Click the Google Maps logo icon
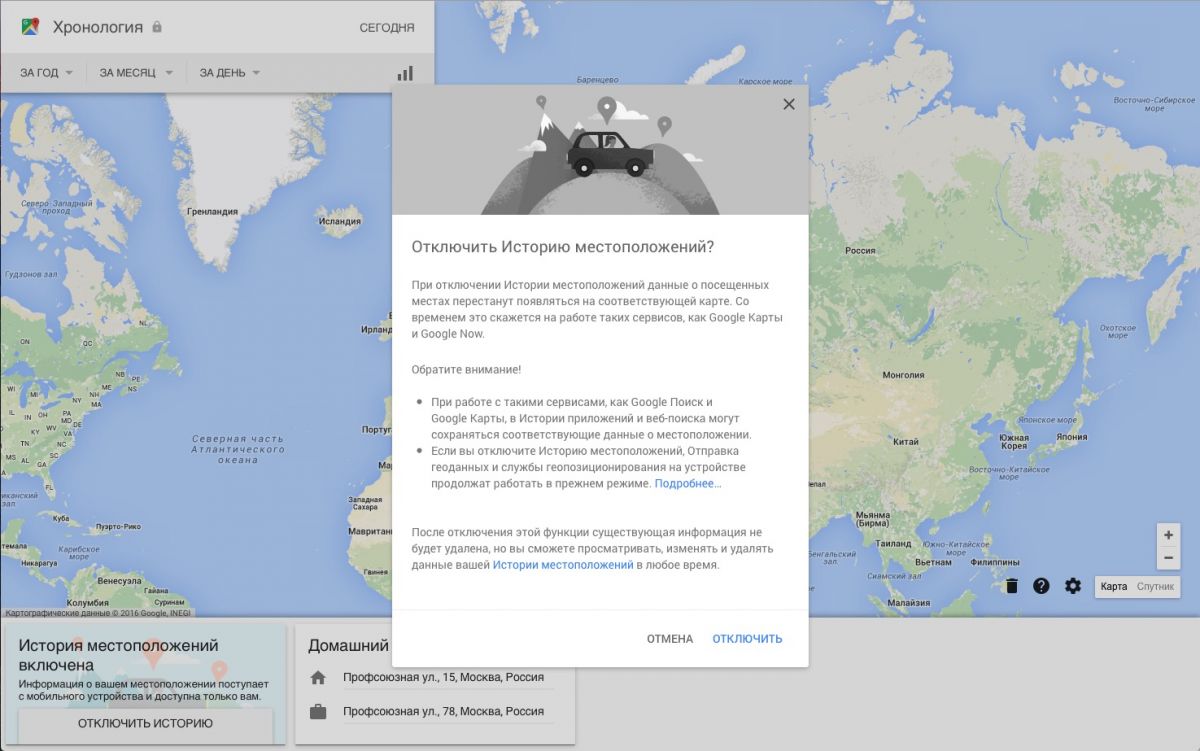 30,27
